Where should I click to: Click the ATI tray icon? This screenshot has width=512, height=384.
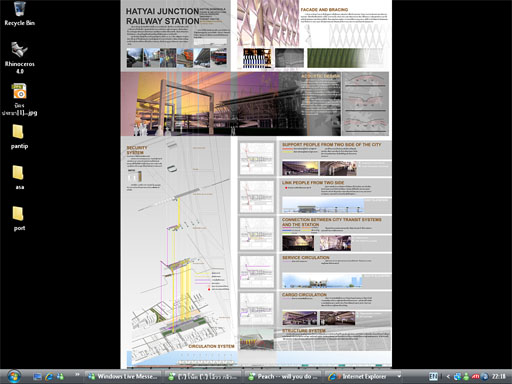475,377
